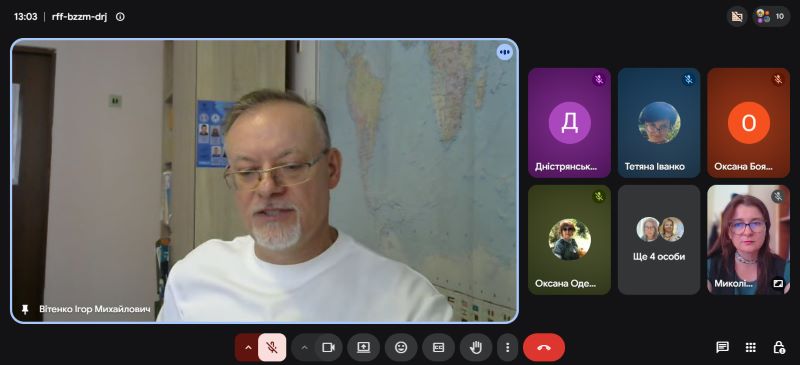This screenshot has width=800, height=365.
Task: Select the Оксана Боя... participant tile
Action: (748, 123)
